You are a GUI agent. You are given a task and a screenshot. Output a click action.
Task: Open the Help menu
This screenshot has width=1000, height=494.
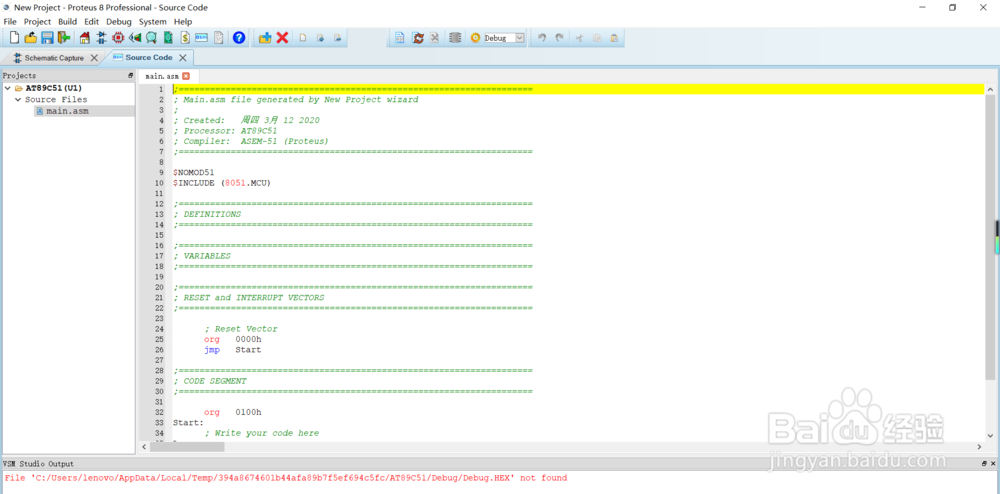183,22
